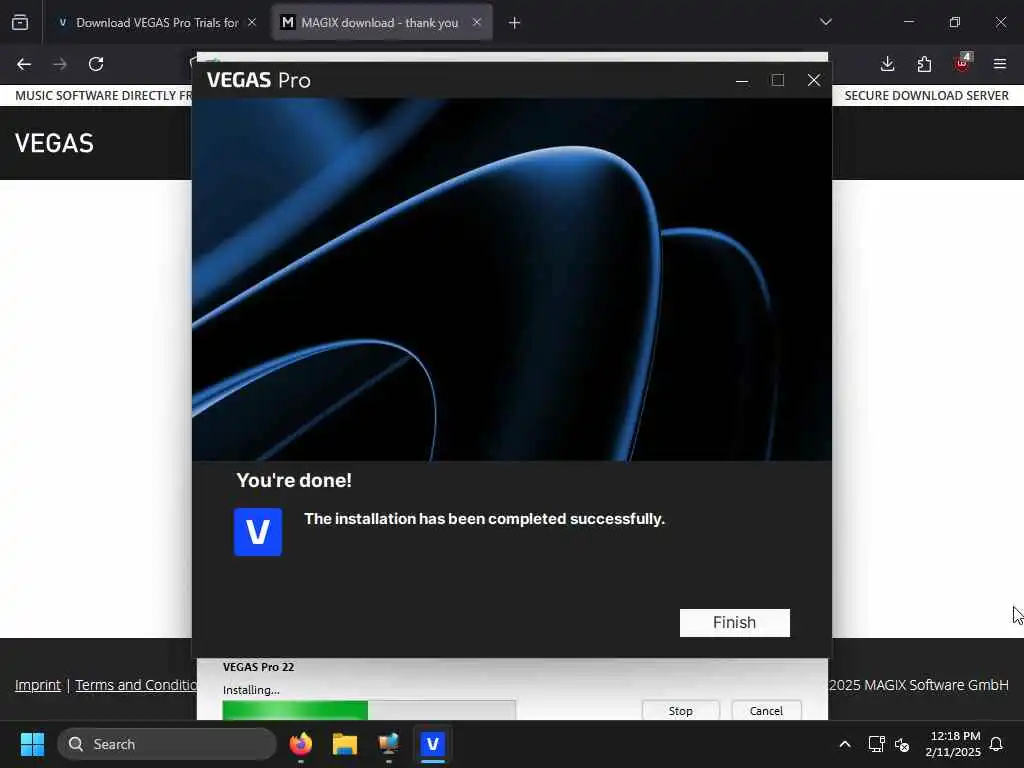Reload the current page
Image resolution: width=1024 pixels, height=768 pixels.
[x=96, y=64]
